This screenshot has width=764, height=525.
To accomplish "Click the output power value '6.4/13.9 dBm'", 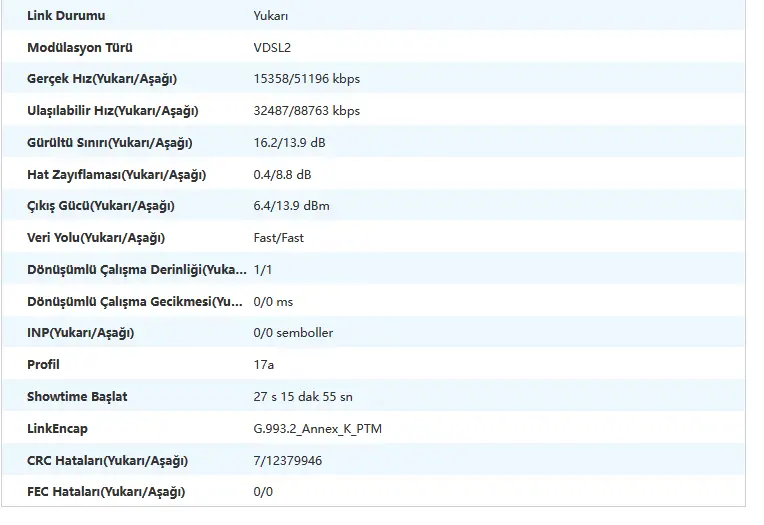I will (x=291, y=206).
